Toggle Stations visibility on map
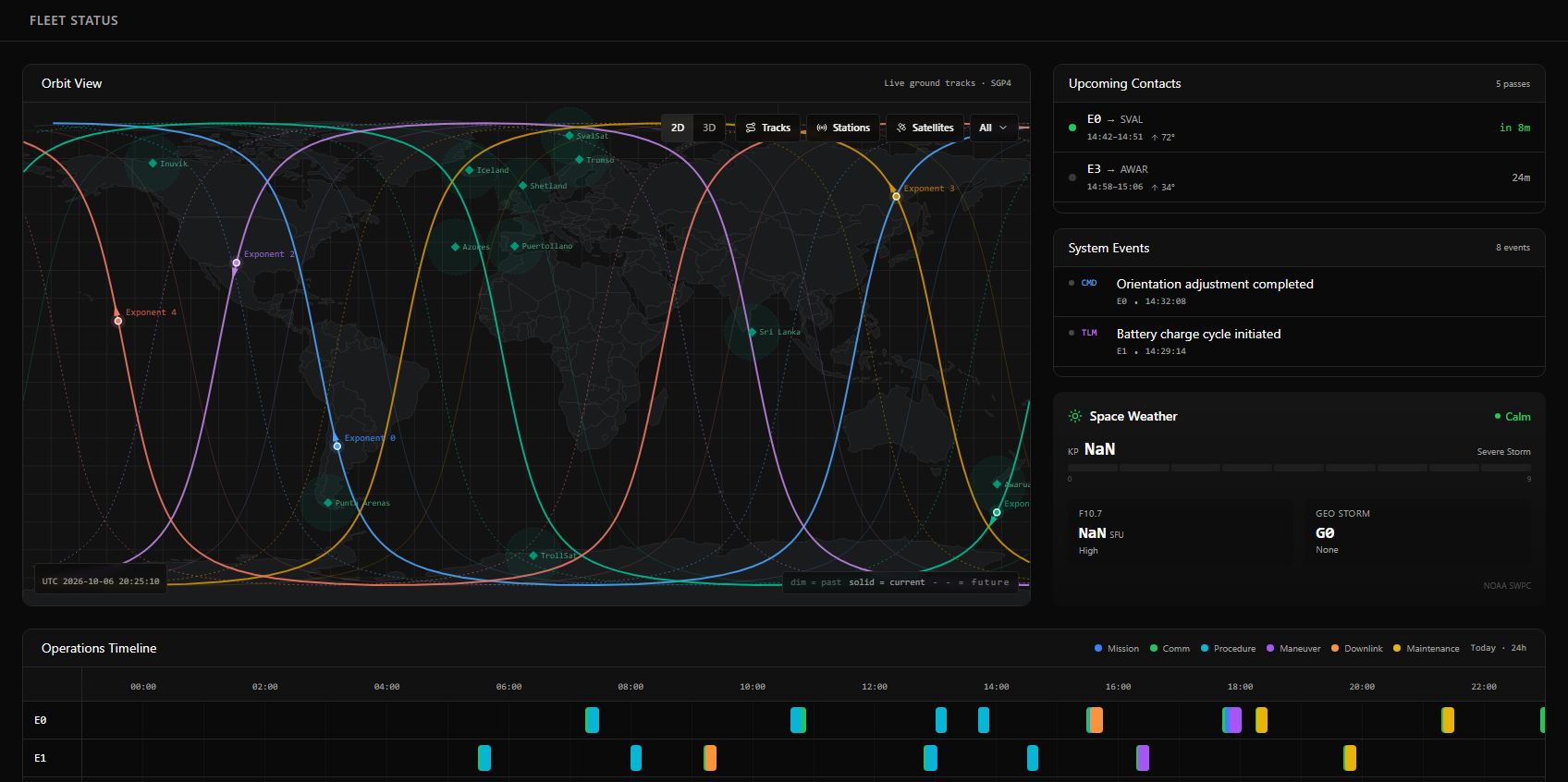1568x782 pixels. (x=843, y=128)
